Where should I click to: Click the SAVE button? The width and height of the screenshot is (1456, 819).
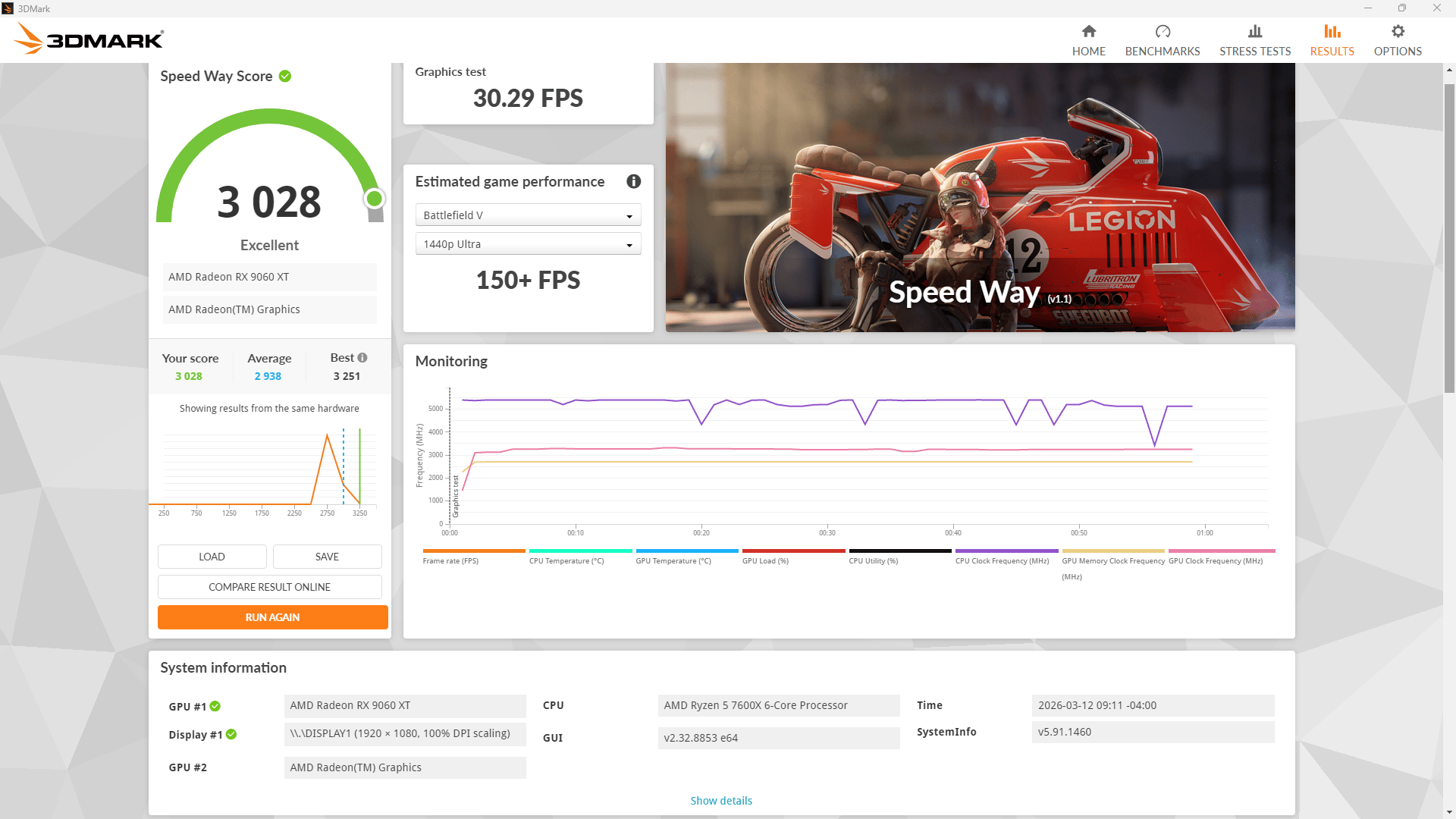[327, 557]
